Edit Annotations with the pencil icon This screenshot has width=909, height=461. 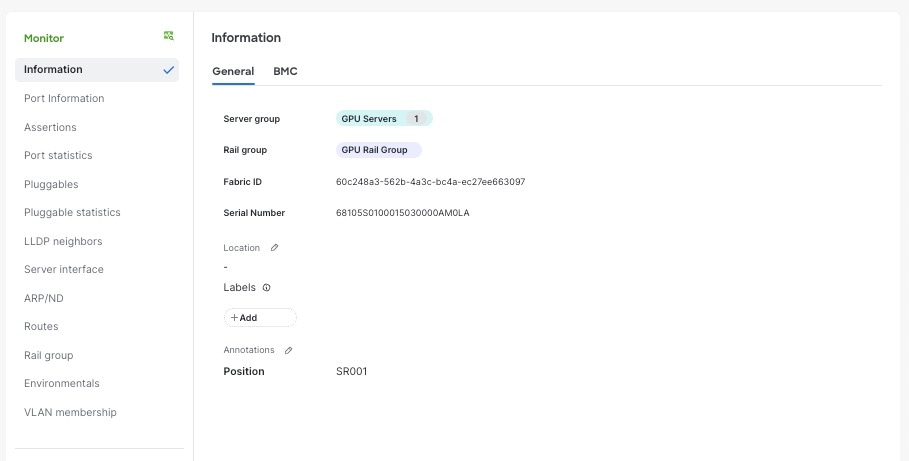coord(288,350)
